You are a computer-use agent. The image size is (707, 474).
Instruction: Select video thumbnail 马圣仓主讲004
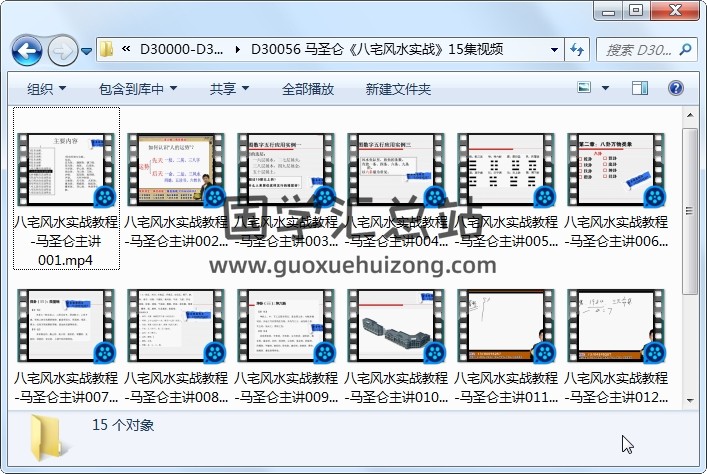(396, 169)
